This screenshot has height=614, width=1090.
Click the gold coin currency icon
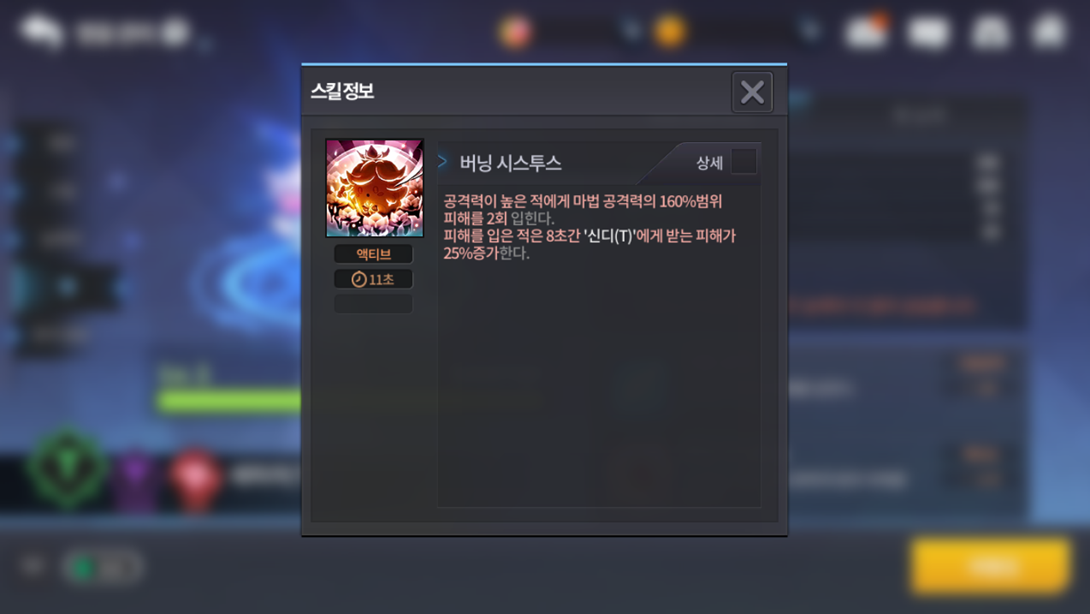point(669,31)
